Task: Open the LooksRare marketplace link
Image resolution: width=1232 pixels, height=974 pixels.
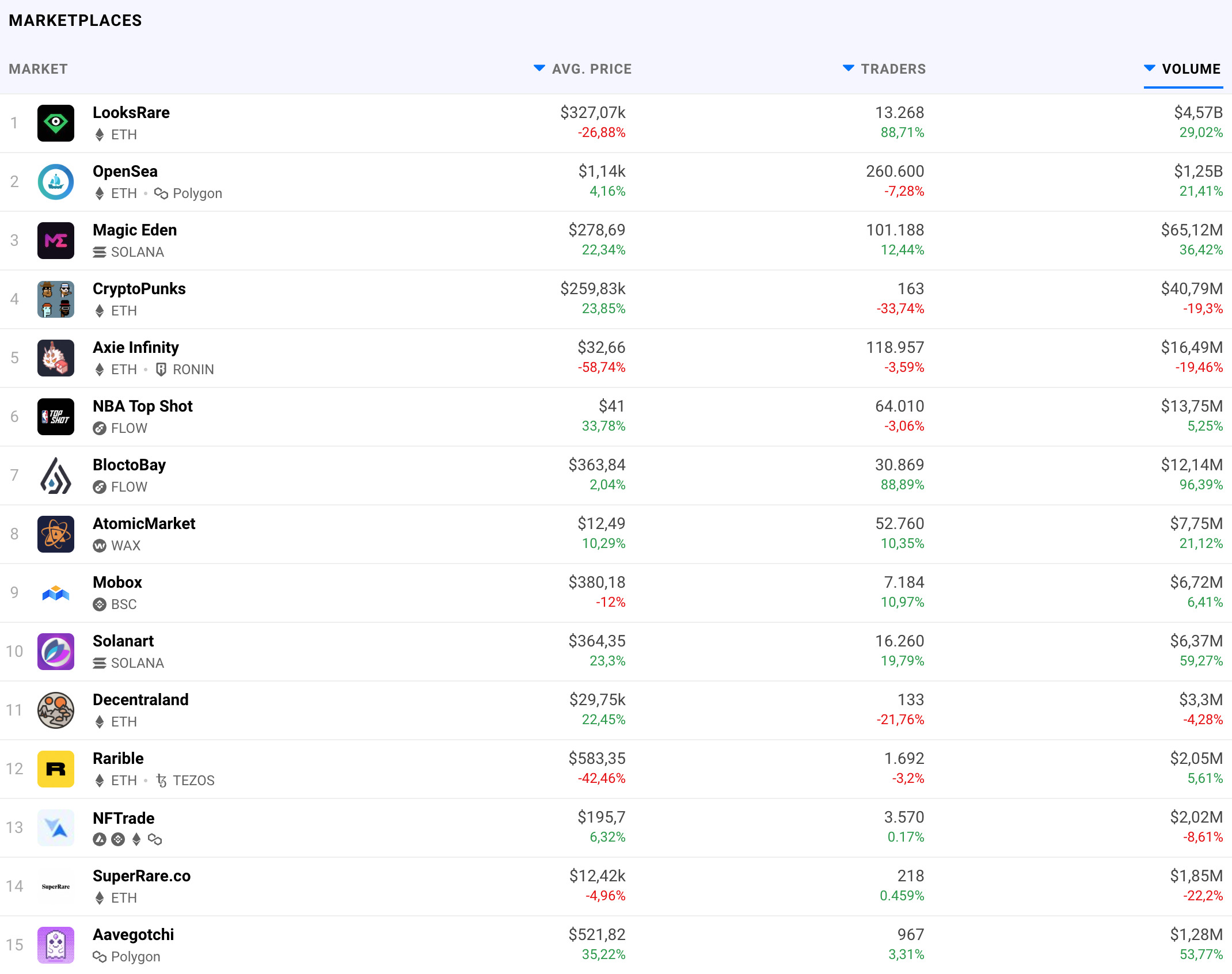Action: (131, 113)
